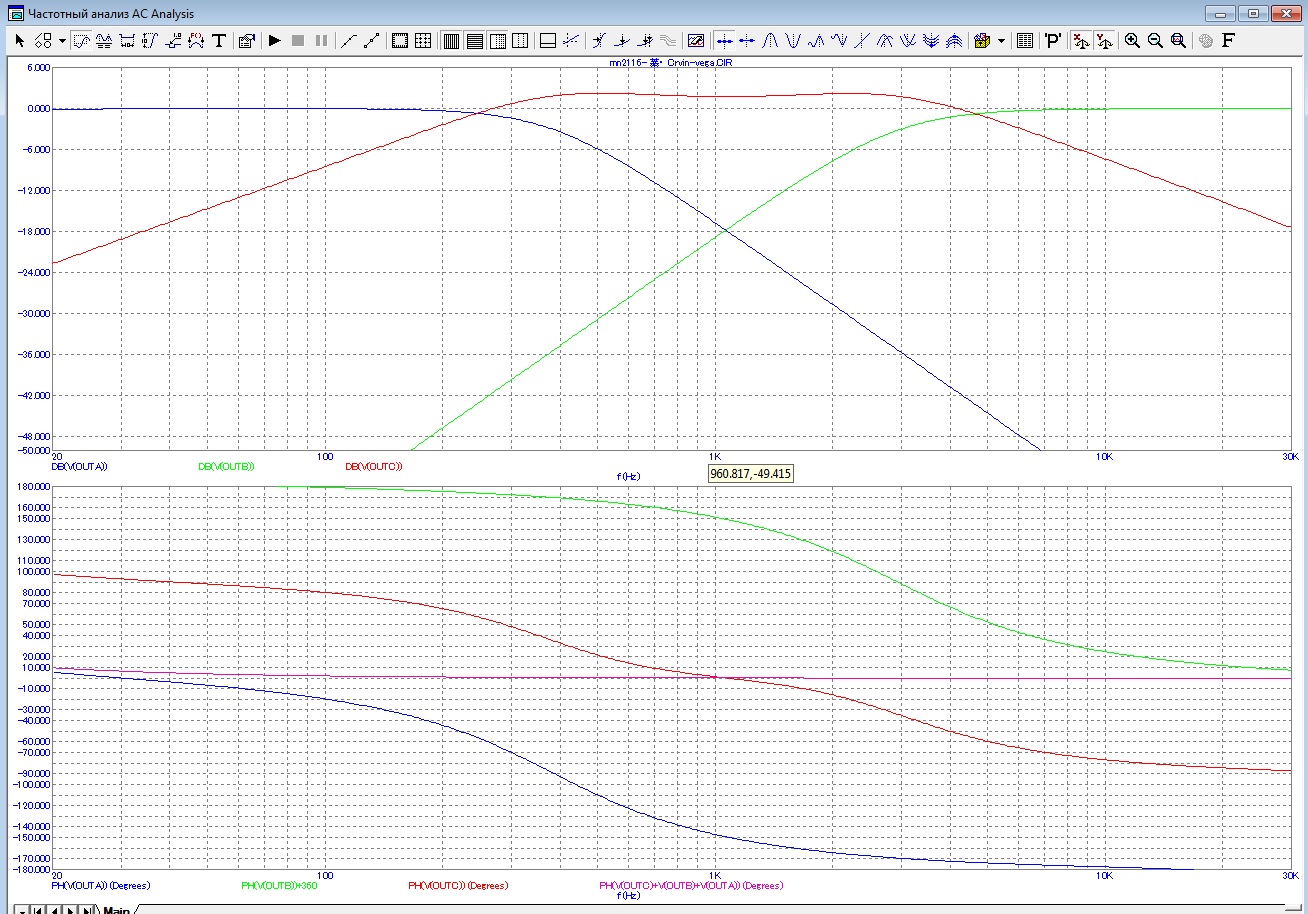Select the PH(V(OUTA)) (Degrees) label
This screenshot has height=914, width=1308.
[x=101, y=885]
